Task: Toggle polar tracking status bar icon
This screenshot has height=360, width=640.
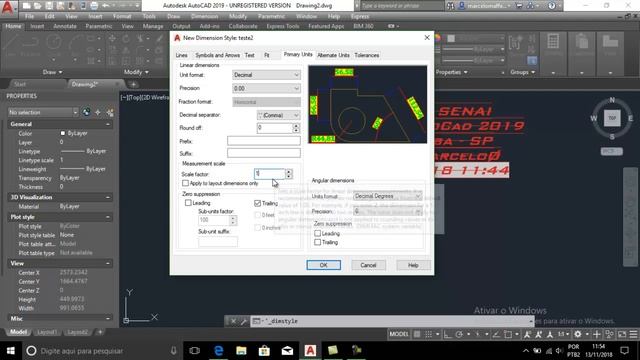Action: (x=459, y=334)
